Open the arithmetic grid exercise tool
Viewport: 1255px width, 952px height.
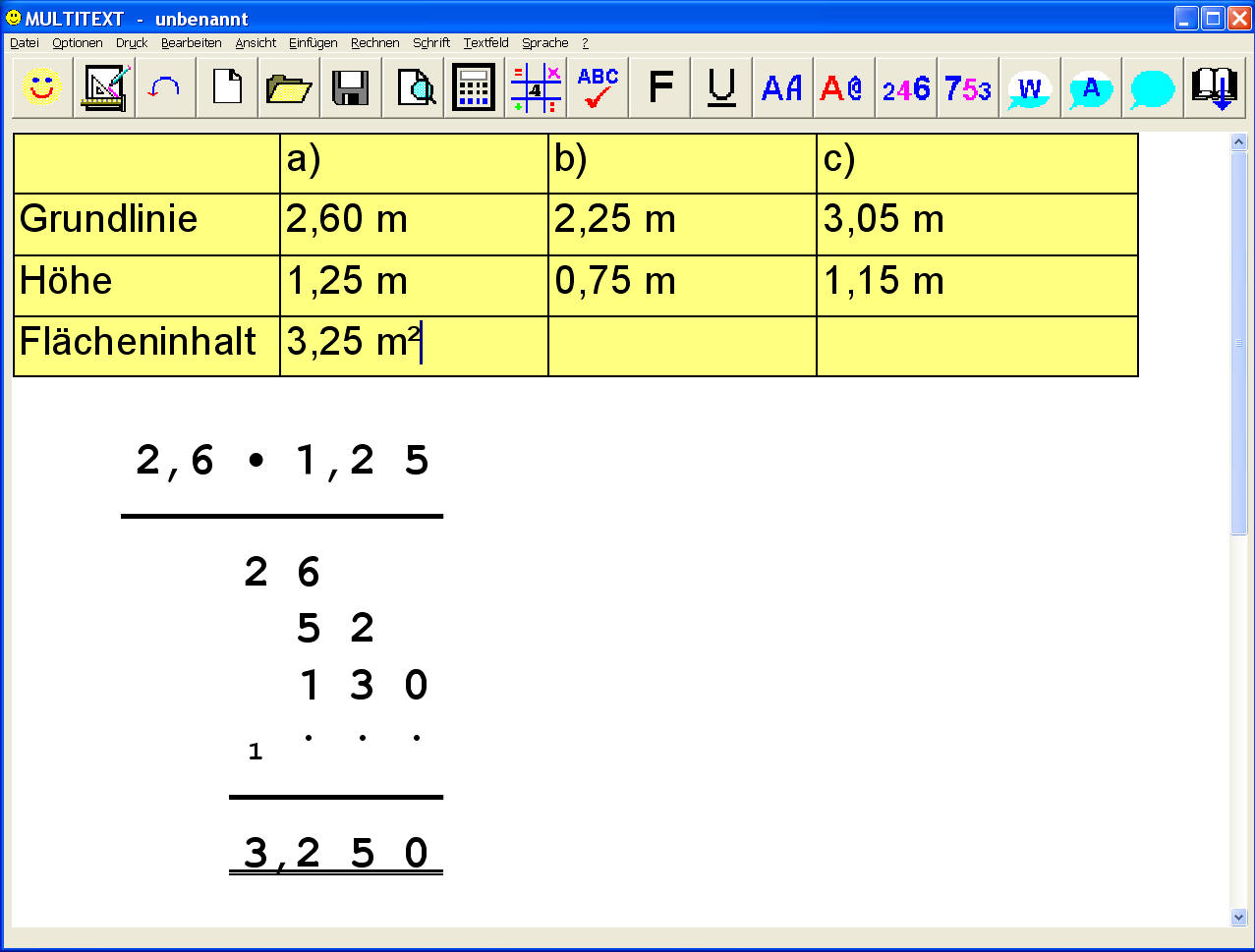[x=535, y=87]
